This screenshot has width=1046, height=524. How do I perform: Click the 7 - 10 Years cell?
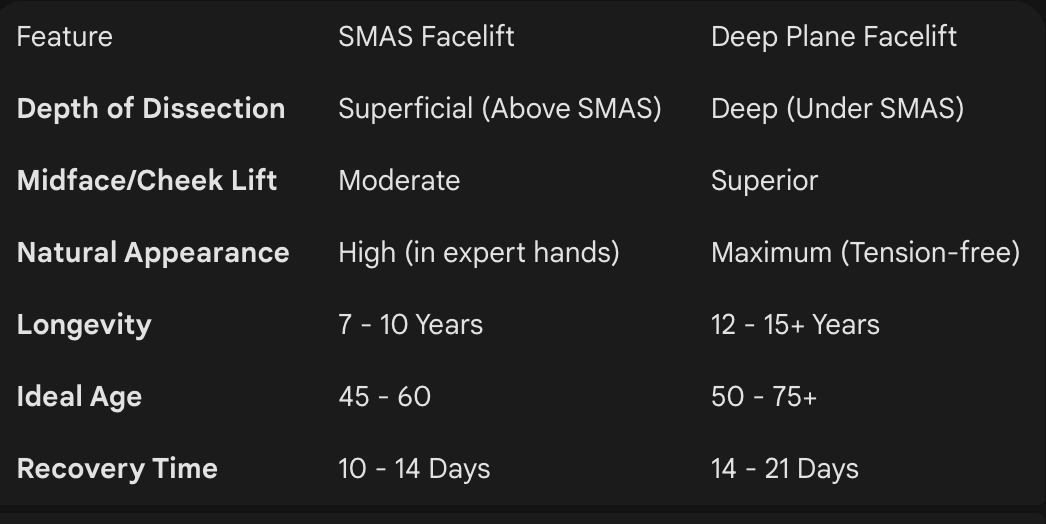pyautogui.click(x=410, y=325)
